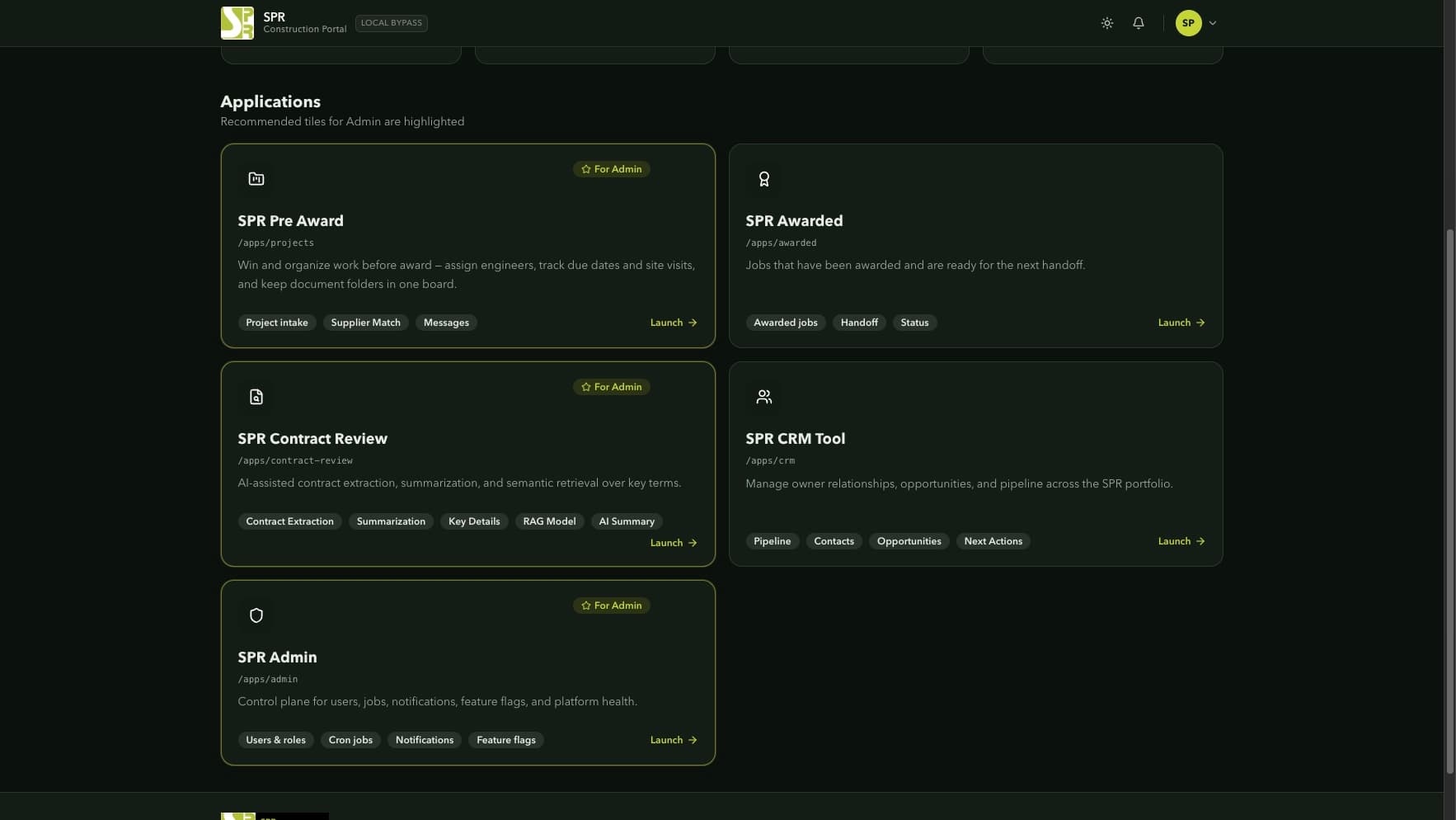This screenshot has width=1456, height=820.
Task: Select the Key Details tag
Action: tap(474, 521)
